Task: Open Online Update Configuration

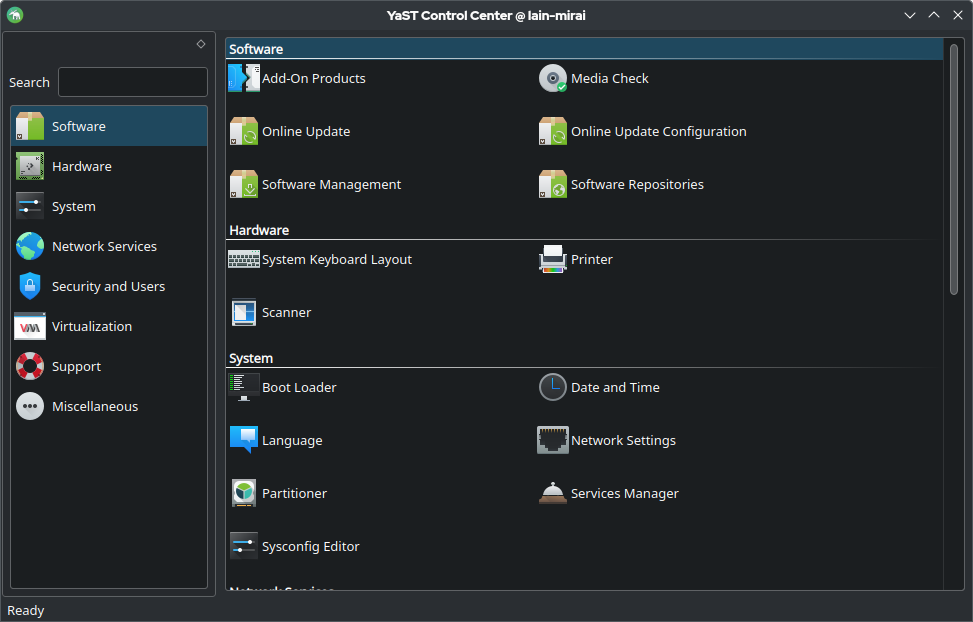Action: [x=658, y=132]
